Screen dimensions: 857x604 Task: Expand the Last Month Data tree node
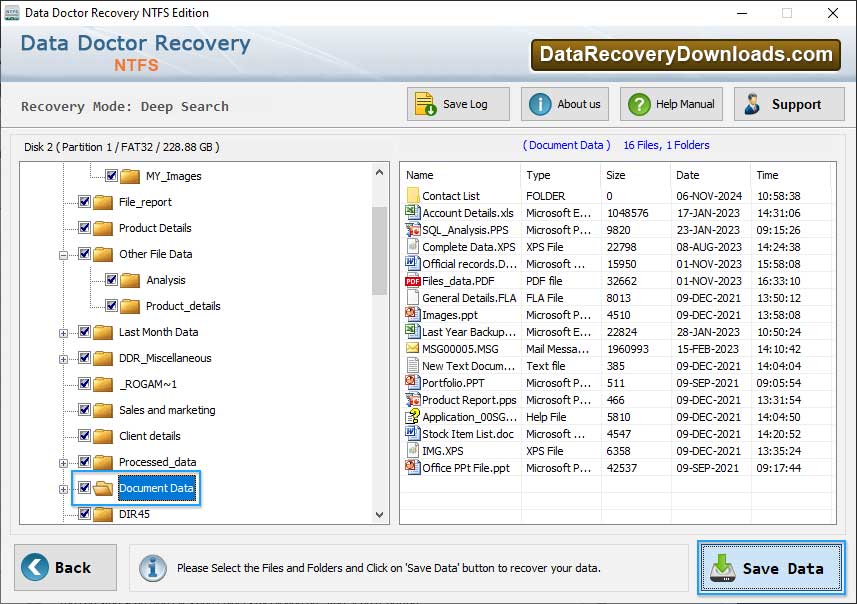point(63,333)
